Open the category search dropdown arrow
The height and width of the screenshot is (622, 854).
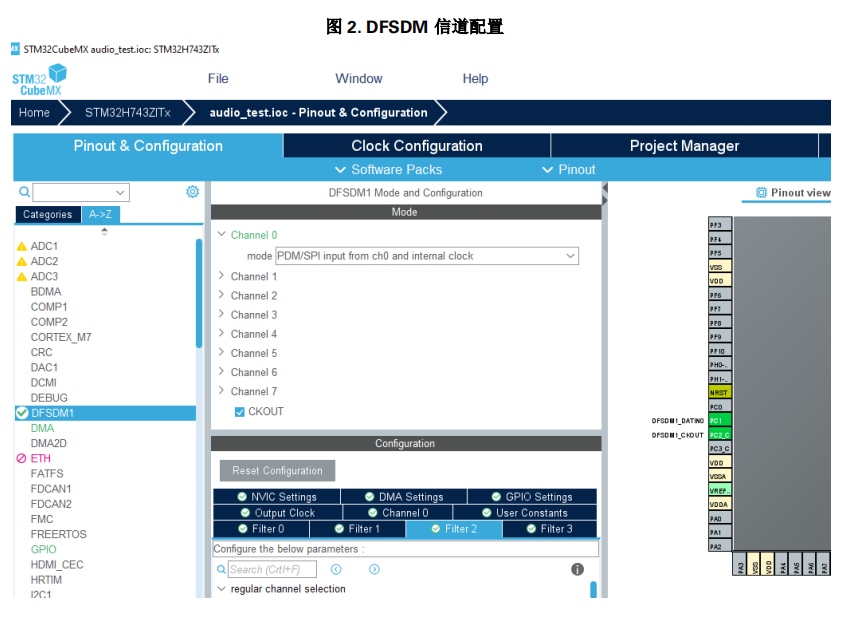click(120, 192)
